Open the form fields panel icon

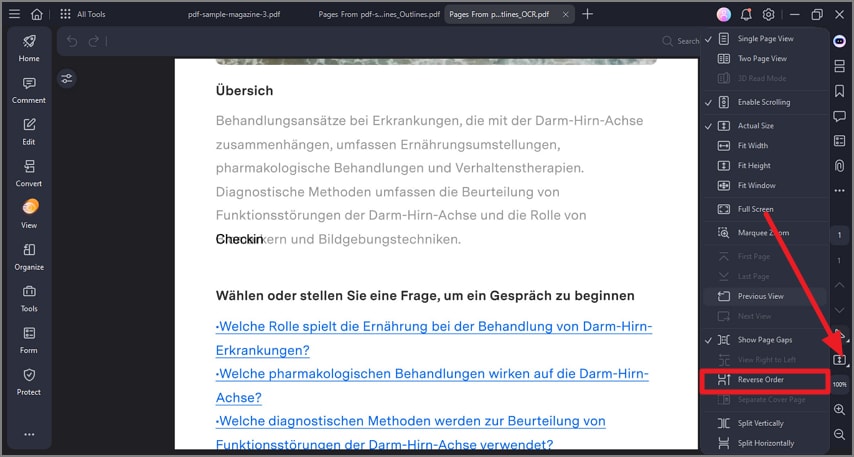[x=839, y=141]
